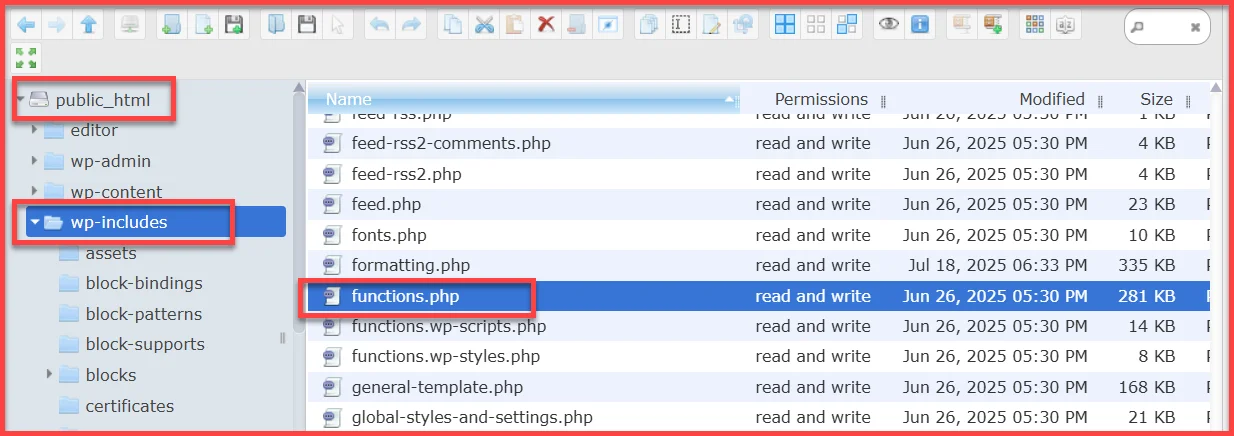Open the block-bindings subfolder

click(x=144, y=283)
